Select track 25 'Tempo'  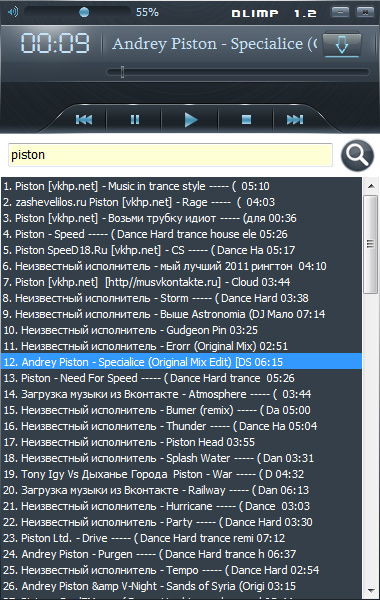pos(181,571)
